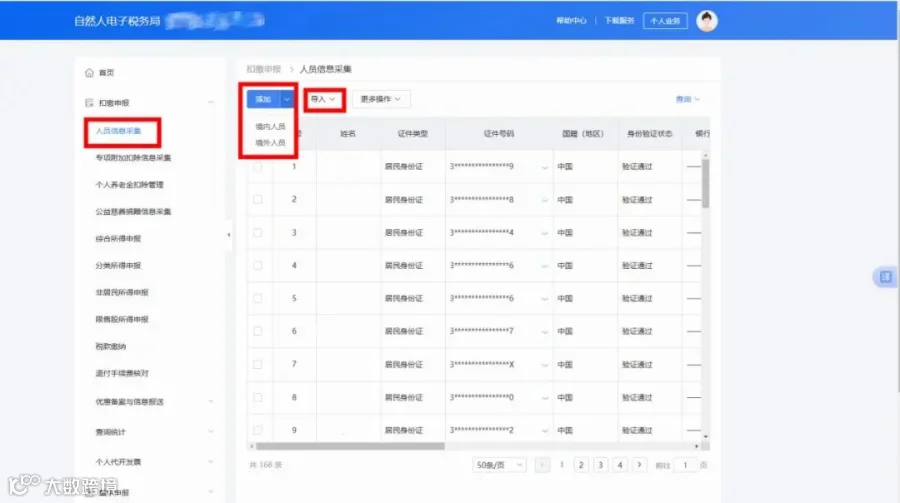The image size is (900, 503).
Task: Open the 导入 dropdown
Action: click(324, 99)
